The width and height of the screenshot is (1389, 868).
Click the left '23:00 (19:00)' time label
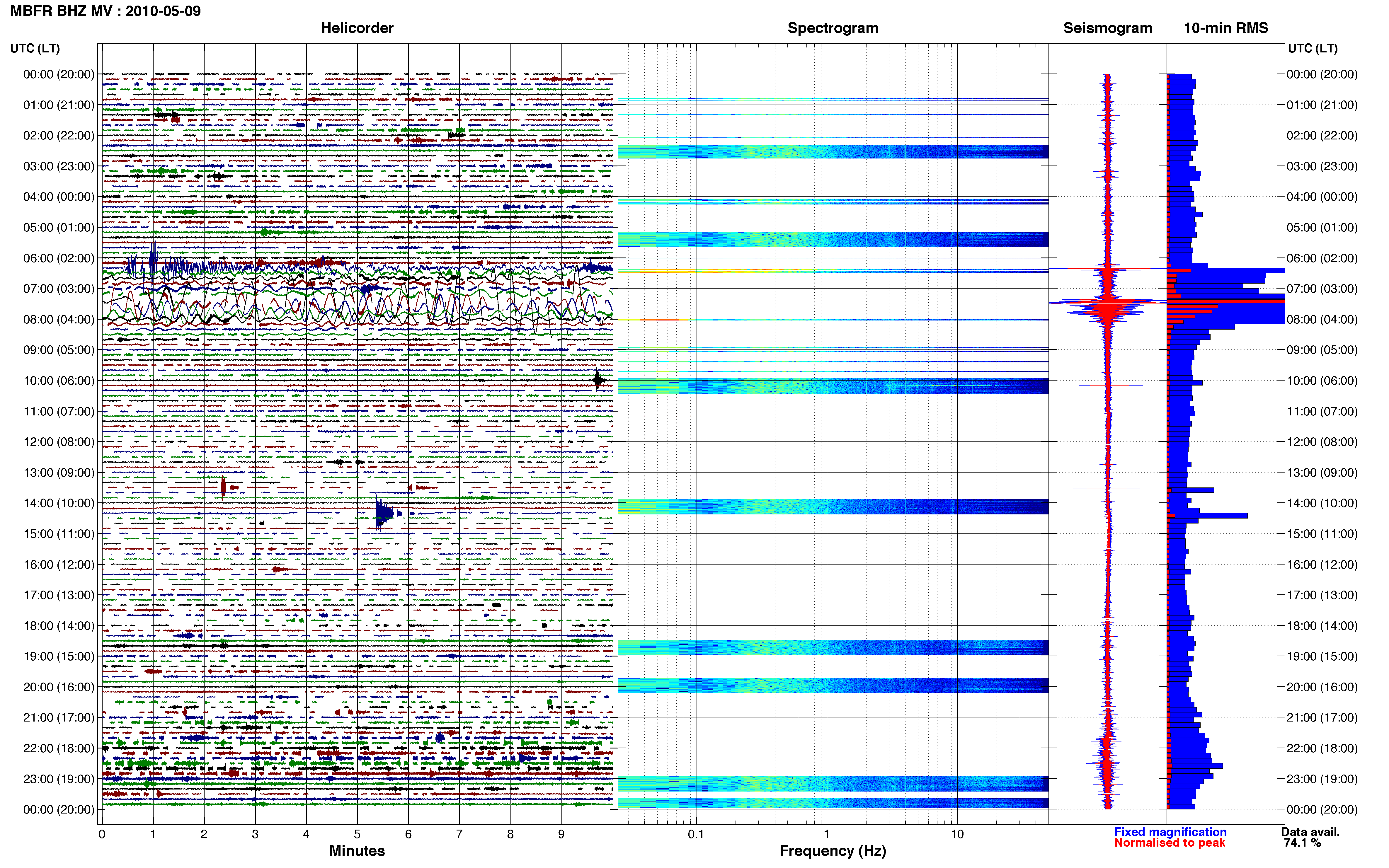pyautogui.click(x=59, y=779)
